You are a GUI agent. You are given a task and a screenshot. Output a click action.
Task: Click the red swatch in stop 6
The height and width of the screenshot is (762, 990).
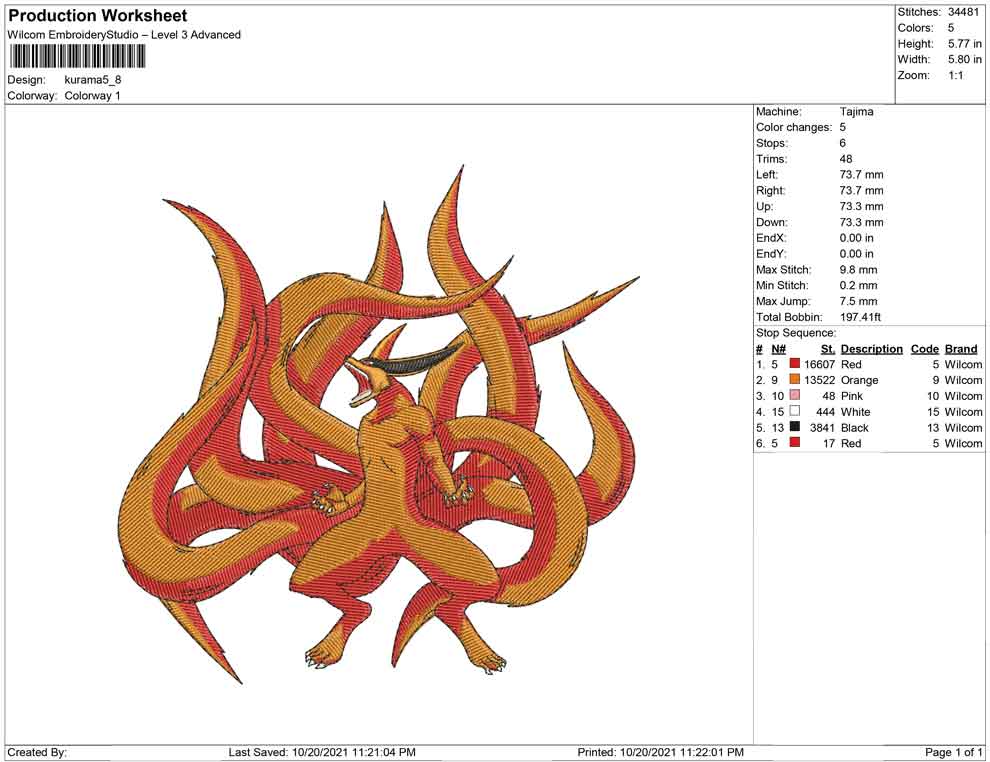tap(795, 443)
